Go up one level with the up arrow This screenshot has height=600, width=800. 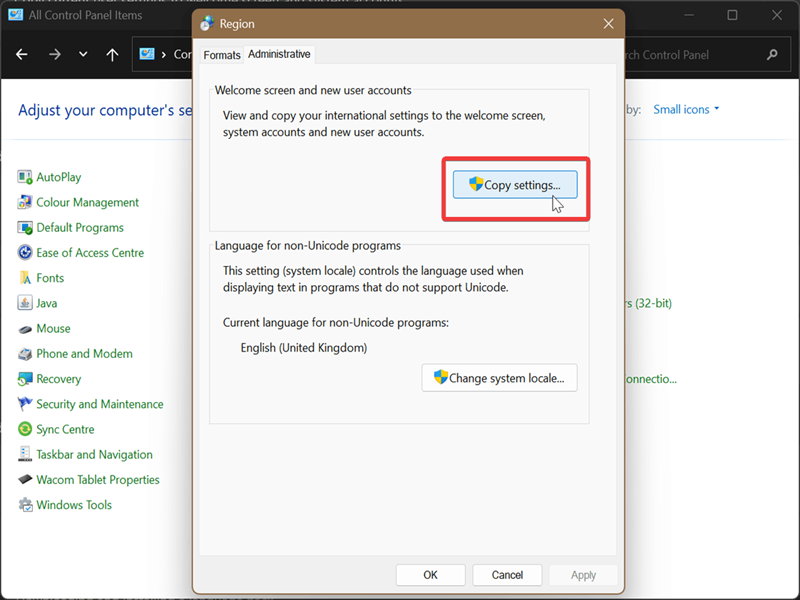(112, 55)
